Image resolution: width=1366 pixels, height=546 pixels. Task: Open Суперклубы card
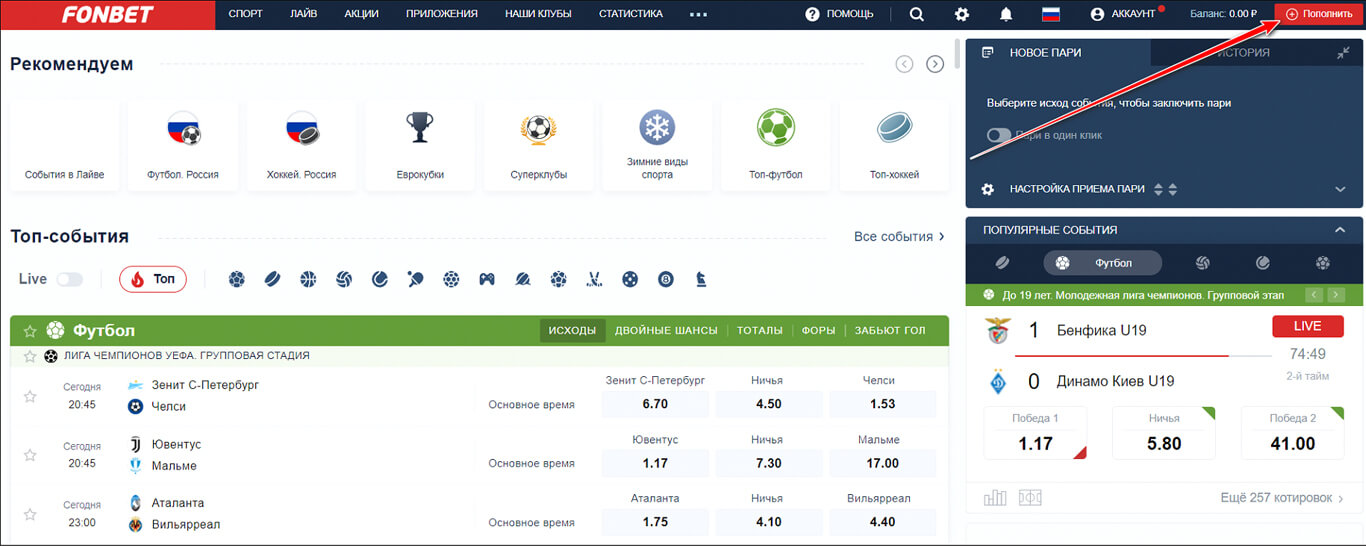click(x=538, y=146)
